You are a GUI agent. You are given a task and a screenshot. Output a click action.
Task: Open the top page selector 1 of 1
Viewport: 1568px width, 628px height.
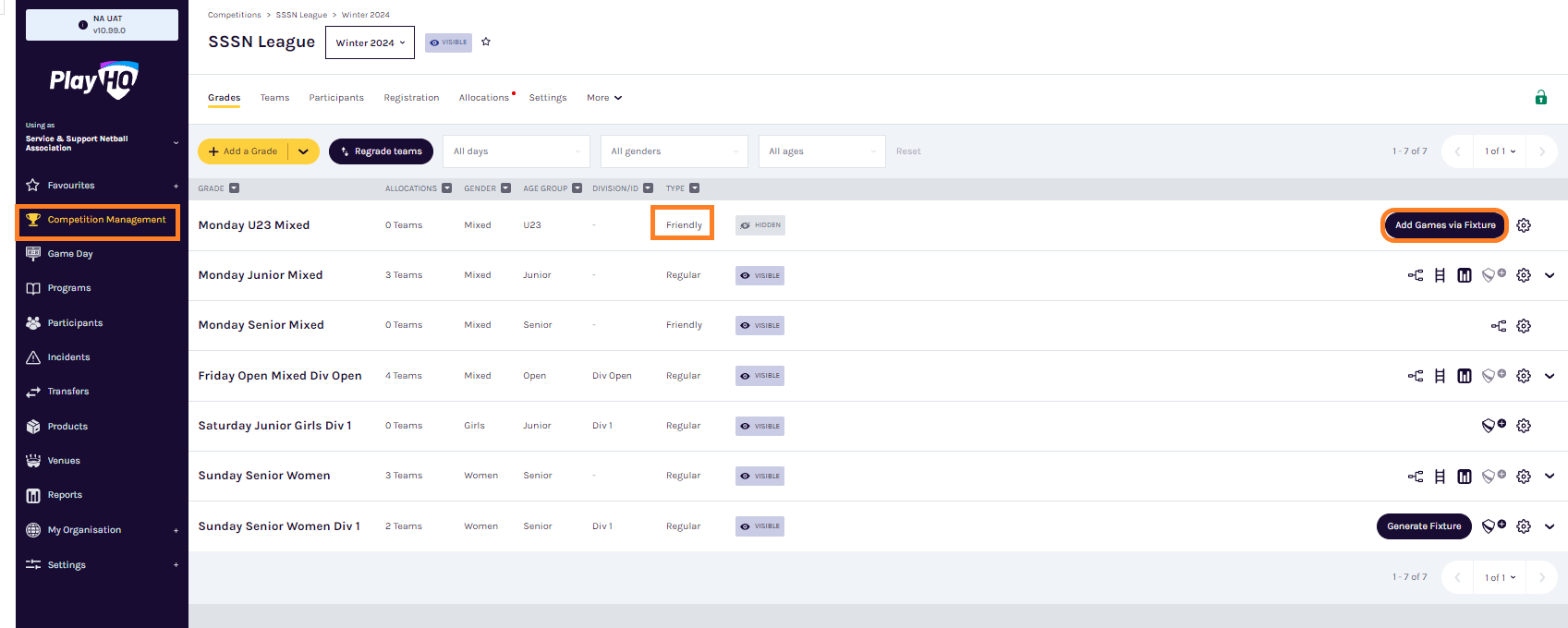pyautogui.click(x=1501, y=151)
